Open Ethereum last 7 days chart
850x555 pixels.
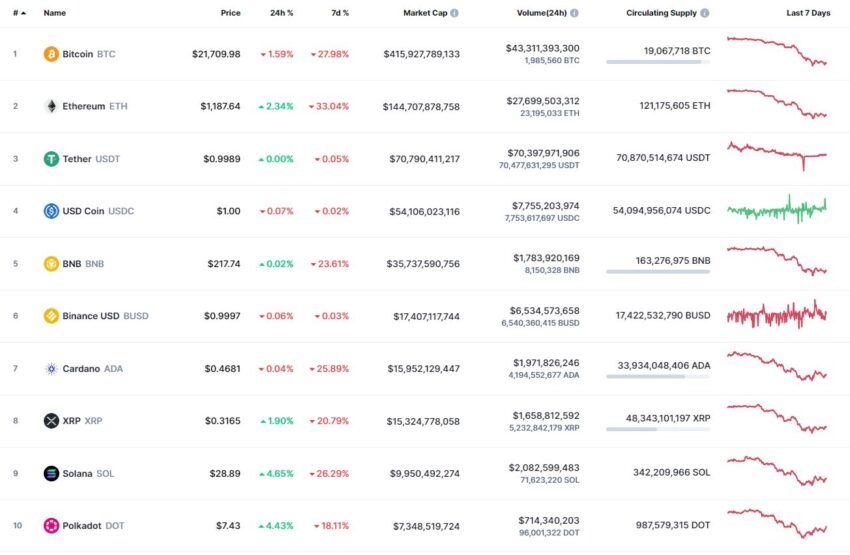(x=777, y=104)
